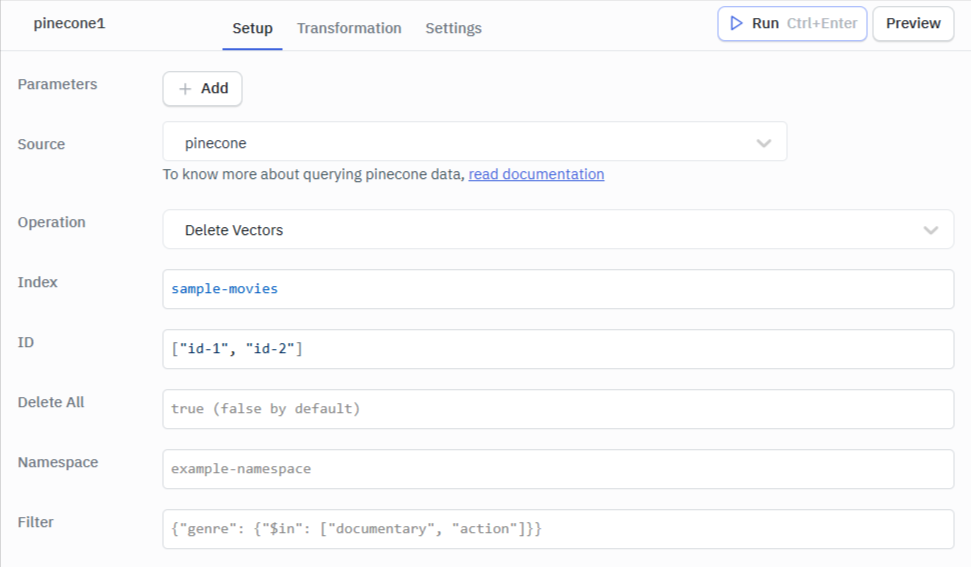The width and height of the screenshot is (971, 567).
Task: Click the Index field with sample-movies
Action: point(558,289)
